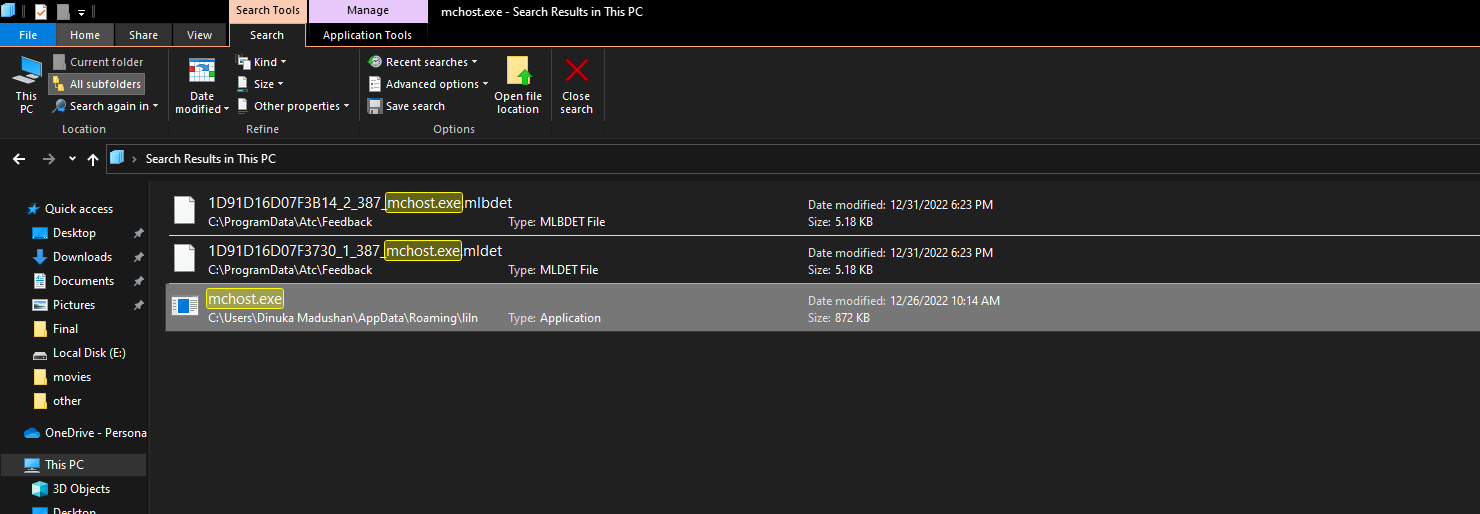Image resolution: width=1480 pixels, height=514 pixels.
Task: Open the Other properties dropdown
Action: point(293,106)
